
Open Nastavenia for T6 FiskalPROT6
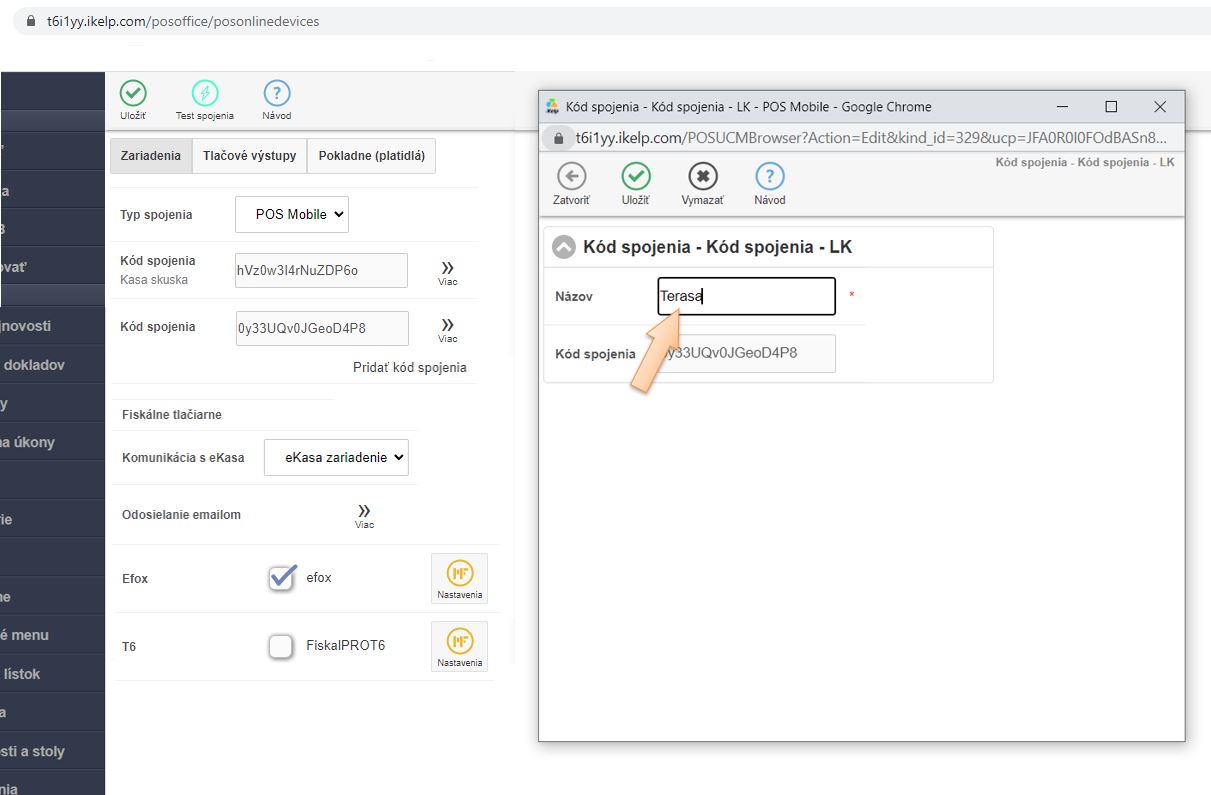pyautogui.click(x=459, y=646)
